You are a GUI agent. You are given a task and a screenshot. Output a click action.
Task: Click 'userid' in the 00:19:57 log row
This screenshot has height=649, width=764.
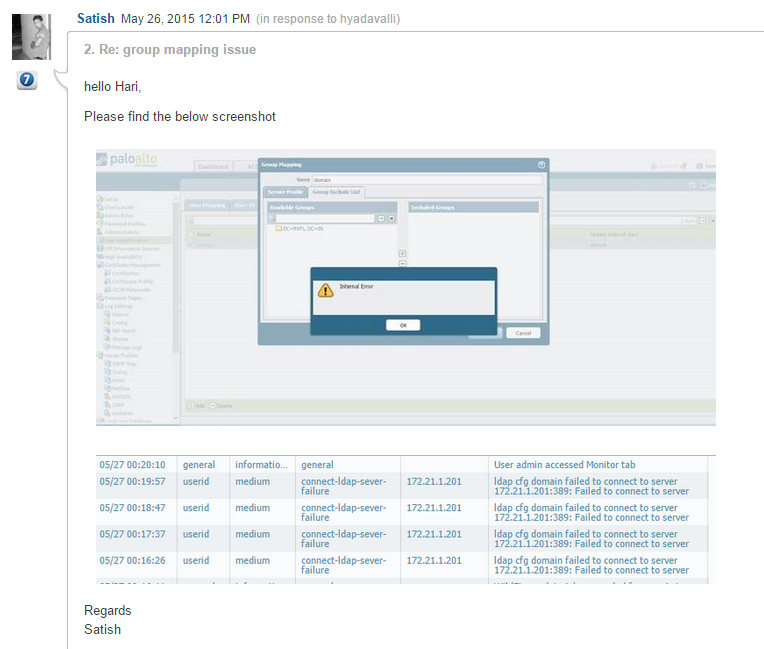pos(196,481)
